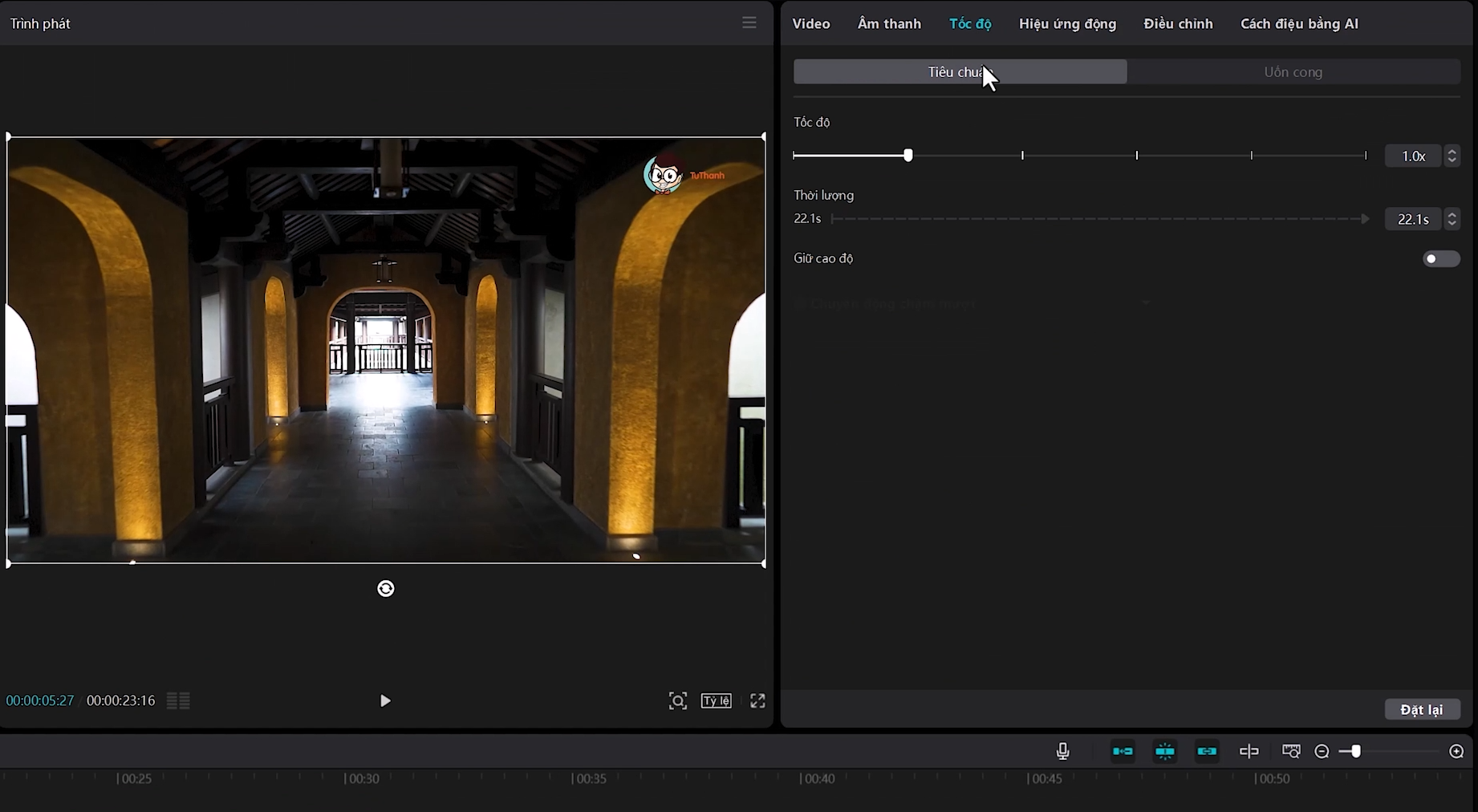Click the rotate handle below the video

pyautogui.click(x=386, y=589)
